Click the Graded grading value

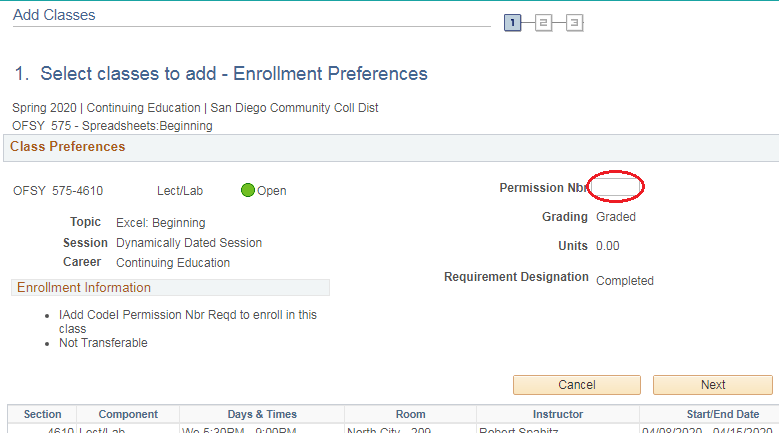[616, 216]
